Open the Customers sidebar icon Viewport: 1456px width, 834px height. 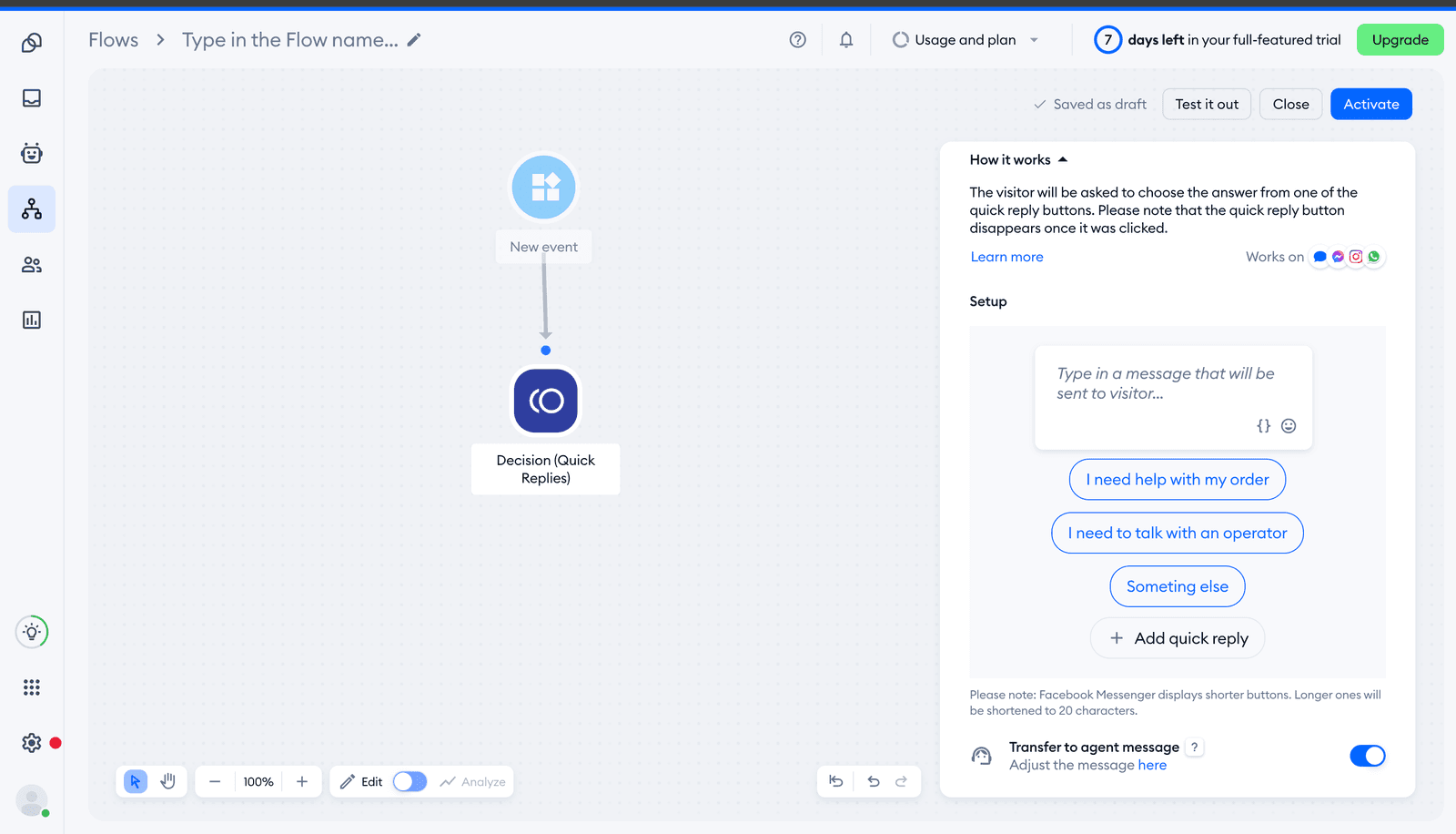pos(32,265)
